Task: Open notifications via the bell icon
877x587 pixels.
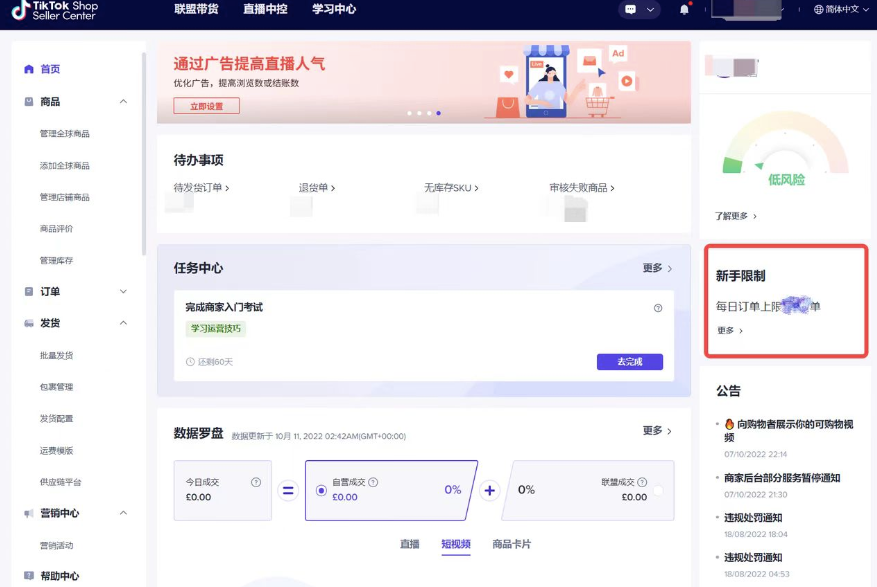Action: click(686, 10)
